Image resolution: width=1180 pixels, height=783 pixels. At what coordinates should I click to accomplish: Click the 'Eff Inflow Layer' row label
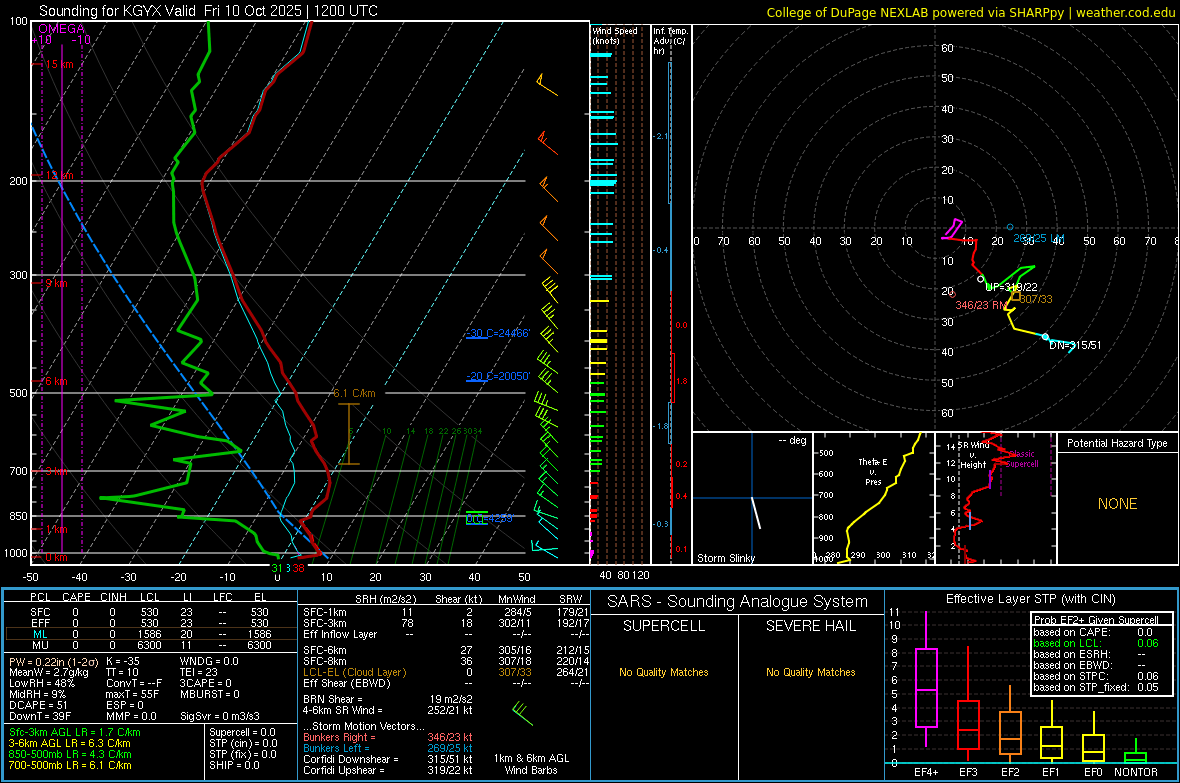340,634
